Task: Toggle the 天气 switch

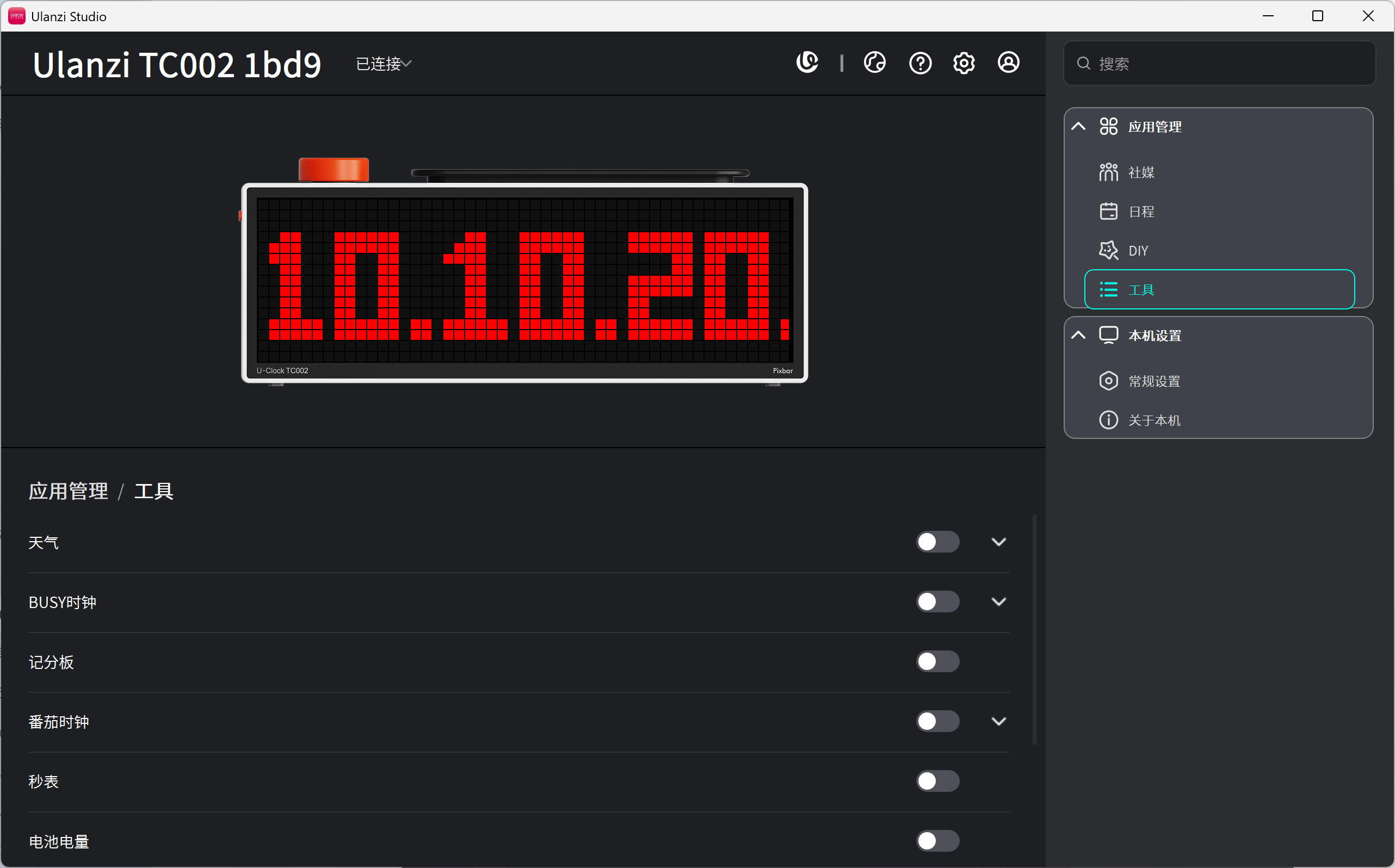Action: pyautogui.click(x=937, y=542)
